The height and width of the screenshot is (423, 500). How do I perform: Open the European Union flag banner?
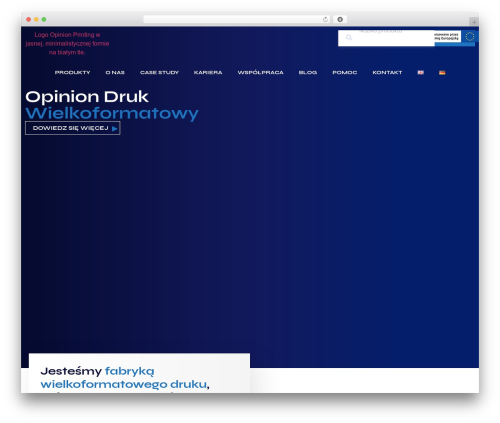(455, 36)
